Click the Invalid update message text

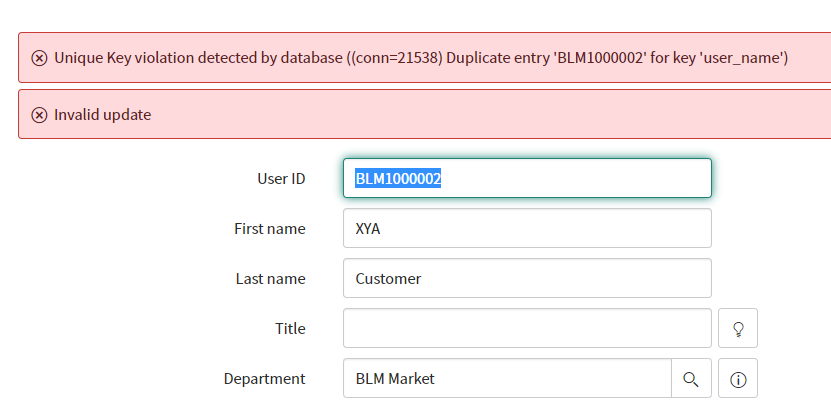pyautogui.click(x=102, y=114)
